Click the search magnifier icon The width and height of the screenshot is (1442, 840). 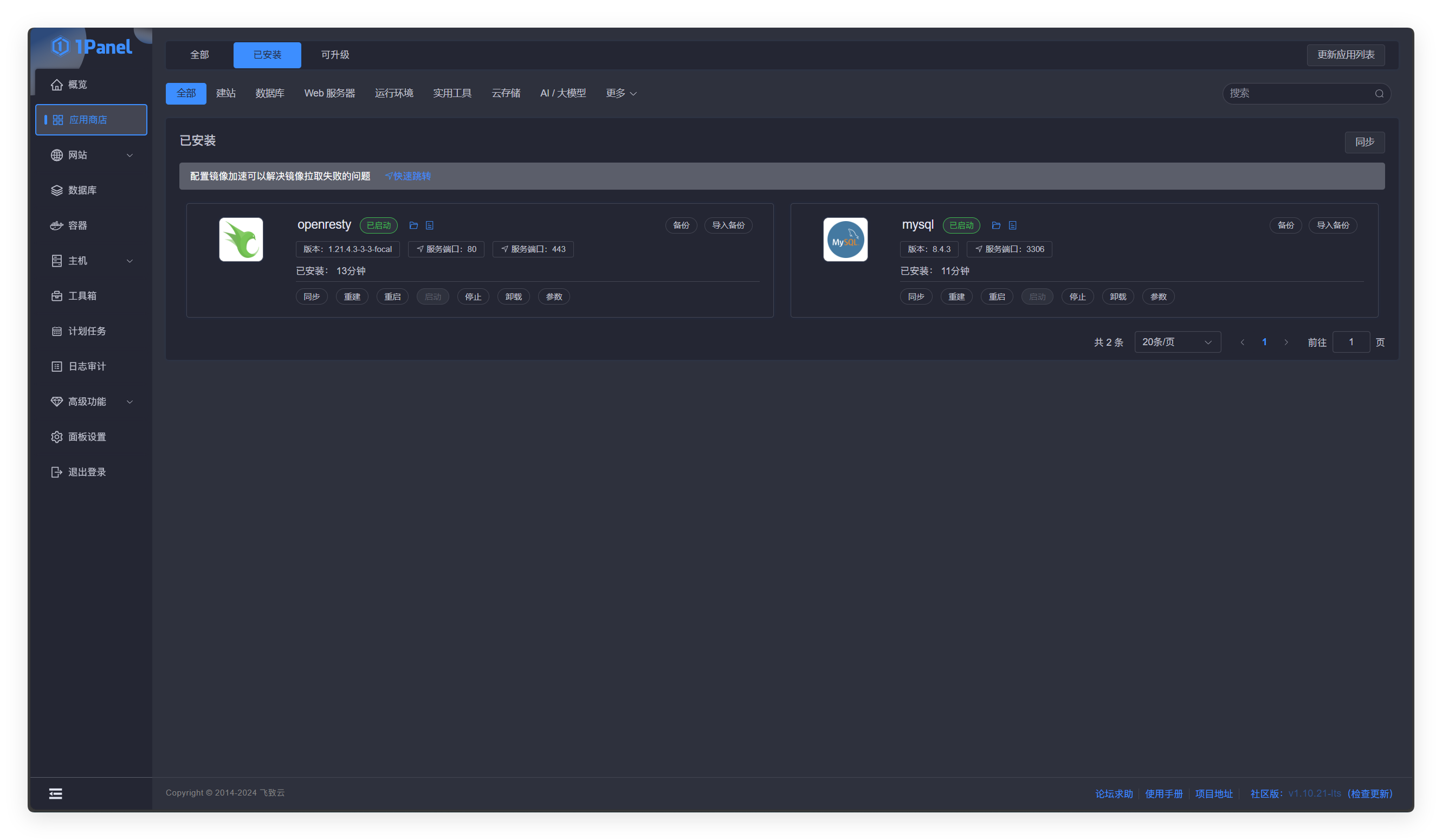(1380, 94)
